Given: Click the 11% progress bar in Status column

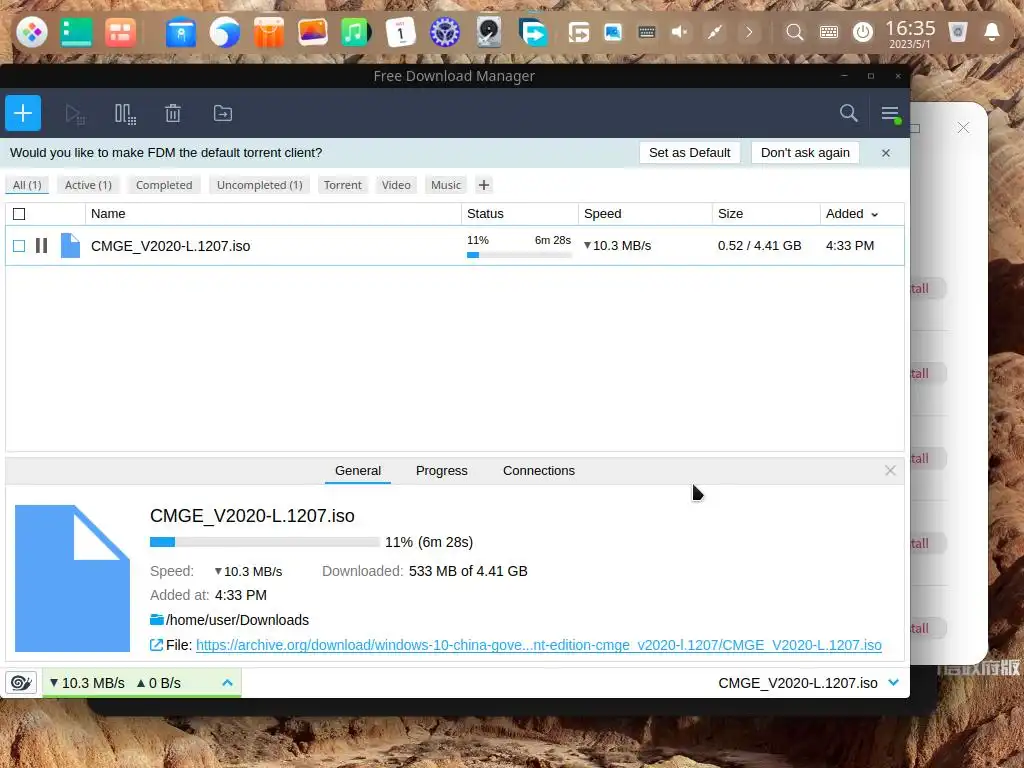Looking at the screenshot, I should 519,255.
